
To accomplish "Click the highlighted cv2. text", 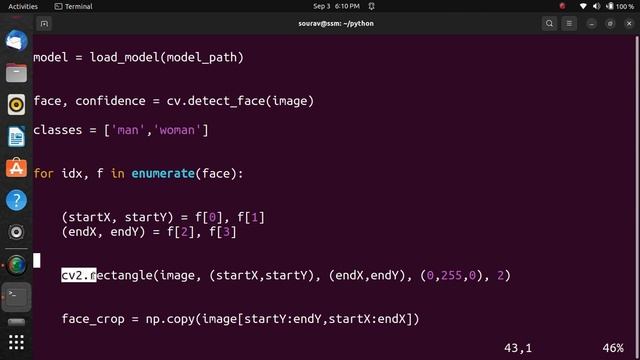I will (79, 275).
